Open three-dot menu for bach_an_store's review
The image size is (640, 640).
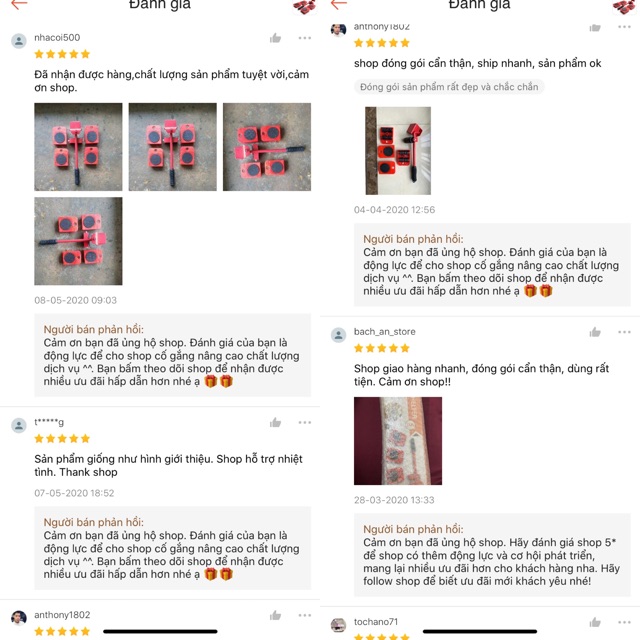point(624,332)
